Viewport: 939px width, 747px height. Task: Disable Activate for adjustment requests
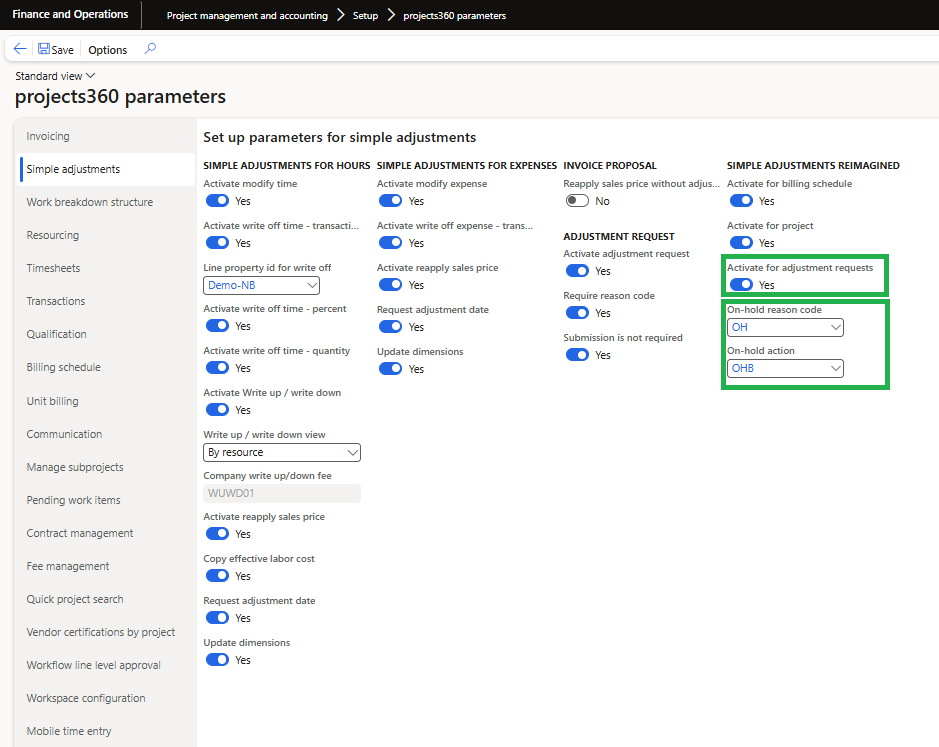(x=741, y=285)
